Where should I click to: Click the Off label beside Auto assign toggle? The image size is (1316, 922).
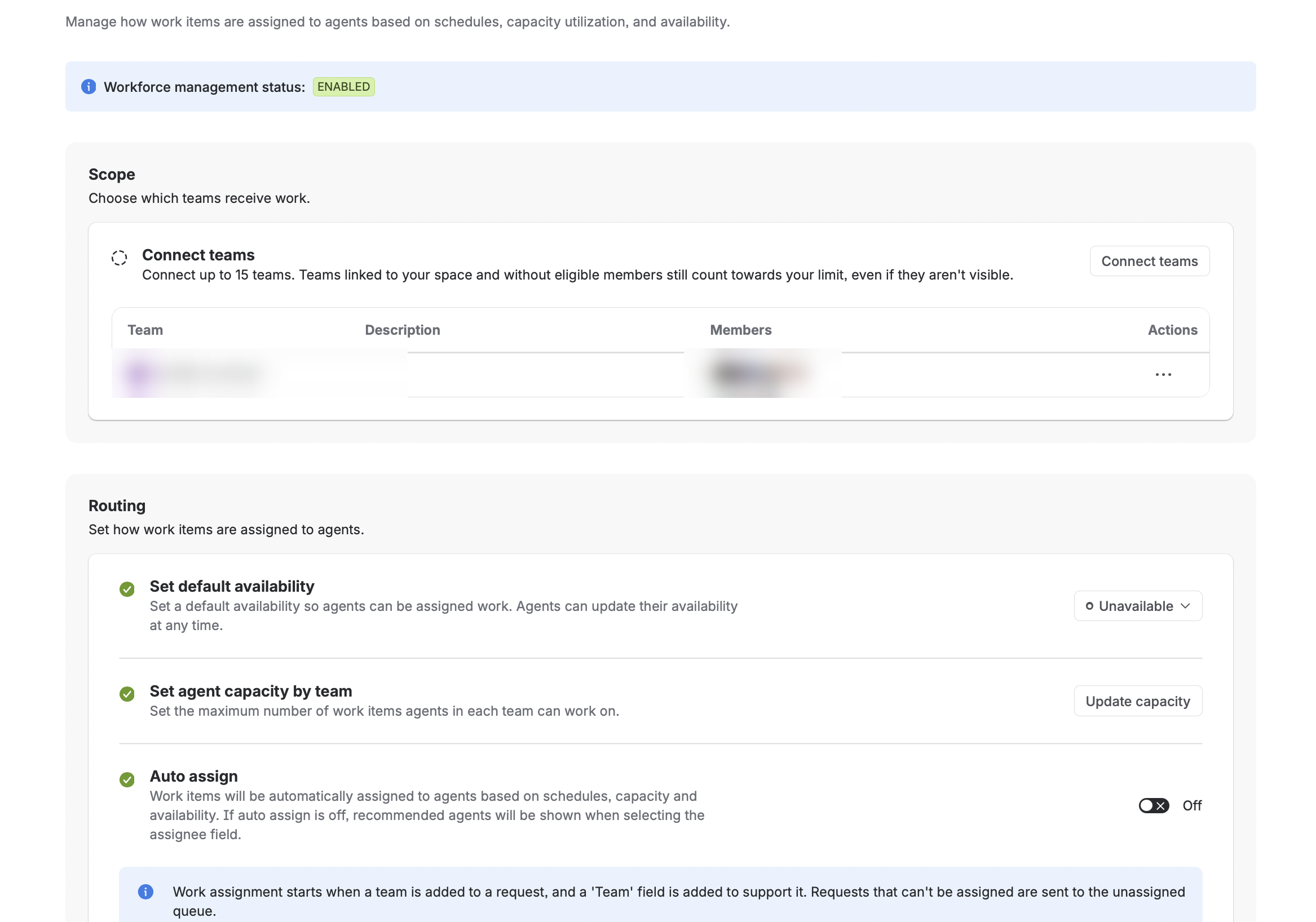1192,806
